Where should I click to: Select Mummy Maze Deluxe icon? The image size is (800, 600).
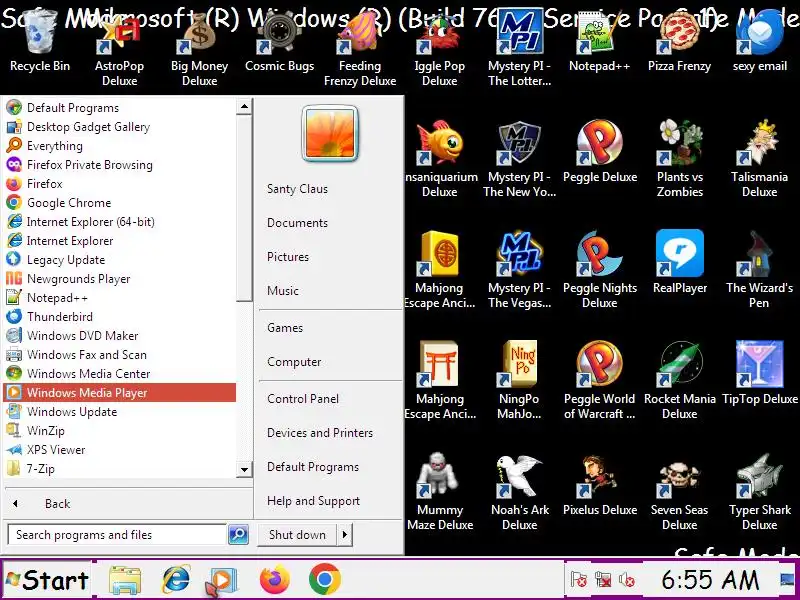point(440,491)
